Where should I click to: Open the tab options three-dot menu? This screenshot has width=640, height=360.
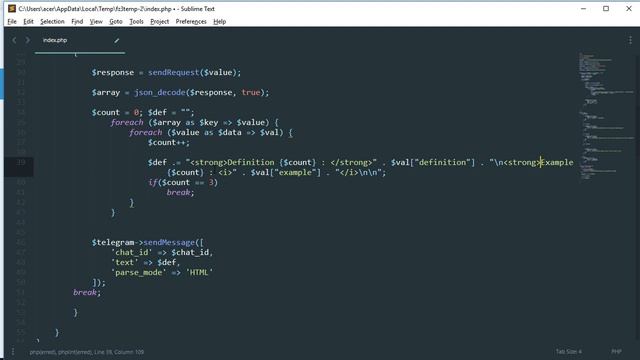tap(630, 40)
